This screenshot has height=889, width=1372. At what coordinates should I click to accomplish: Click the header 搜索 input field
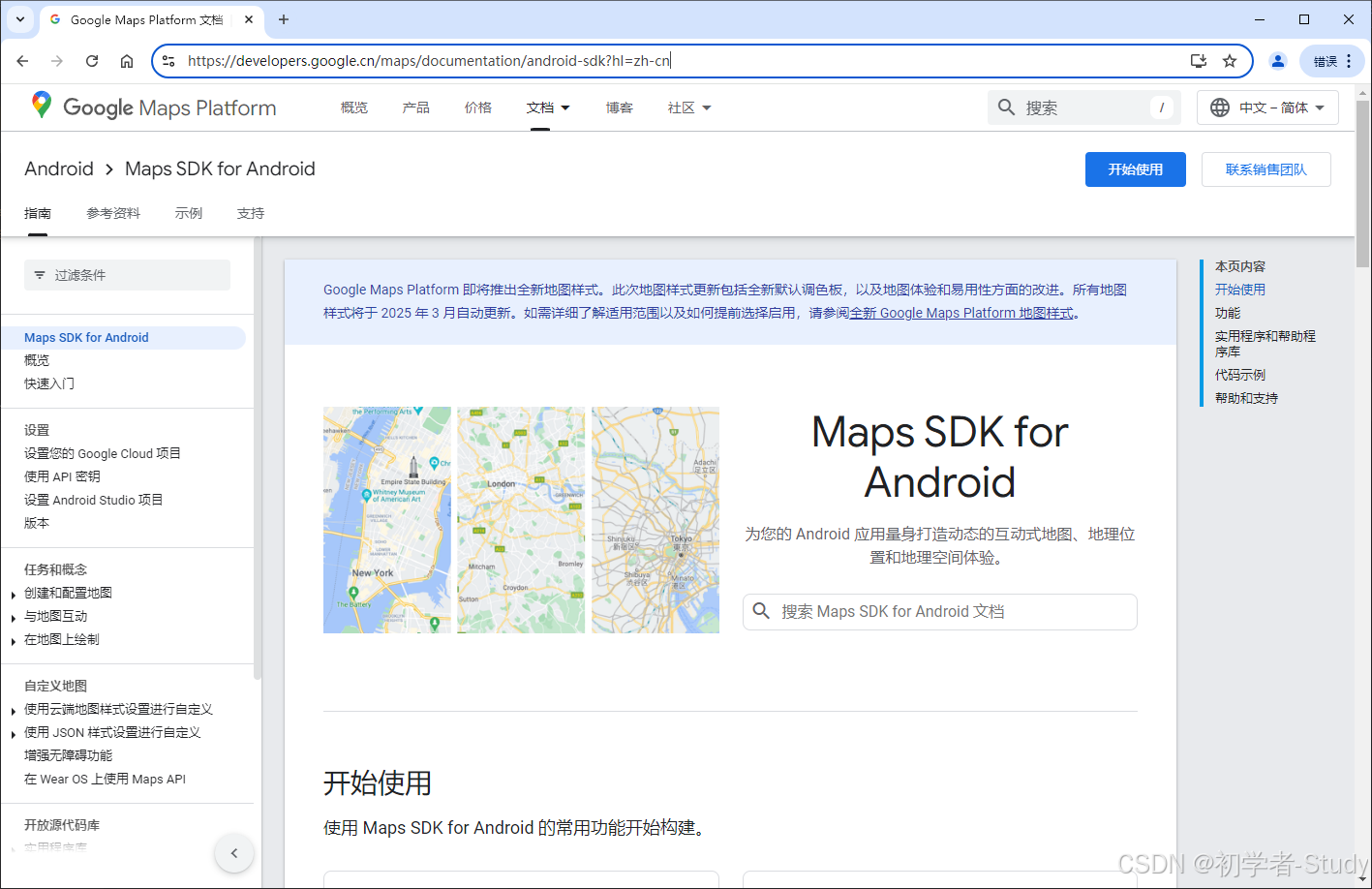click(1084, 107)
